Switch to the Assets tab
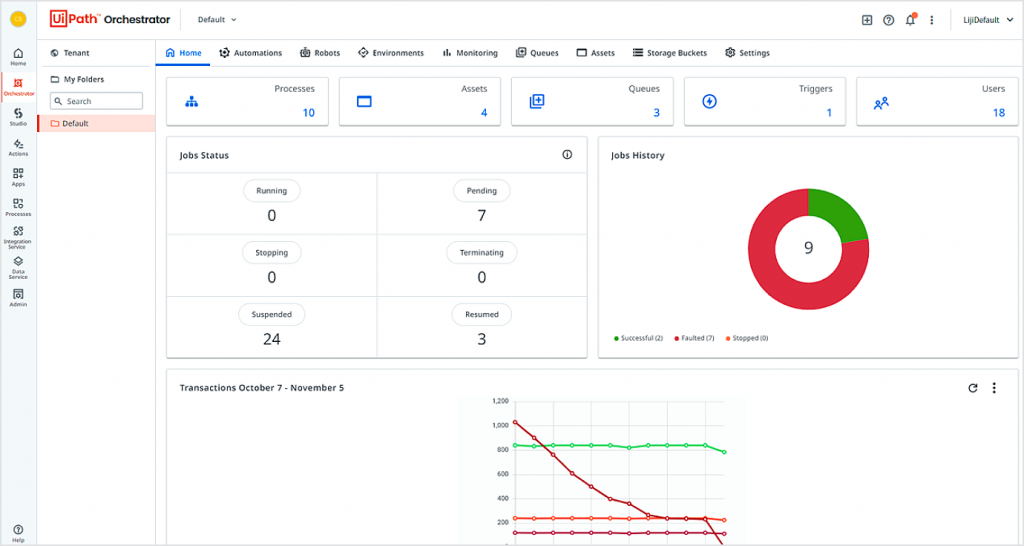Image resolution: width=1024 pixels, height=546 pixels. [595, 53]
